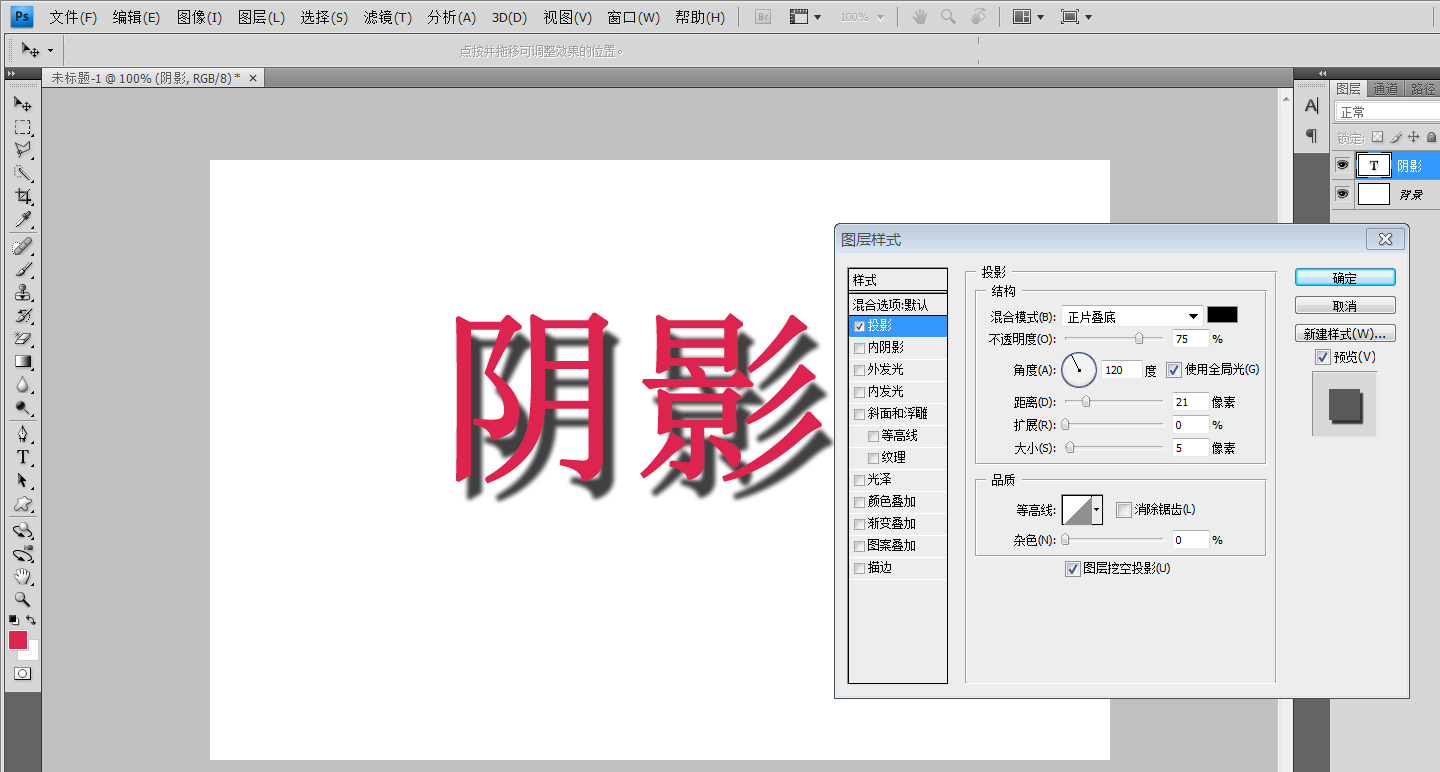Image resolution: width=1440 pixels, height=772 pixels.
Task: Select the Eraser tool
Action: pyautogui.click(x=22, y=338)
